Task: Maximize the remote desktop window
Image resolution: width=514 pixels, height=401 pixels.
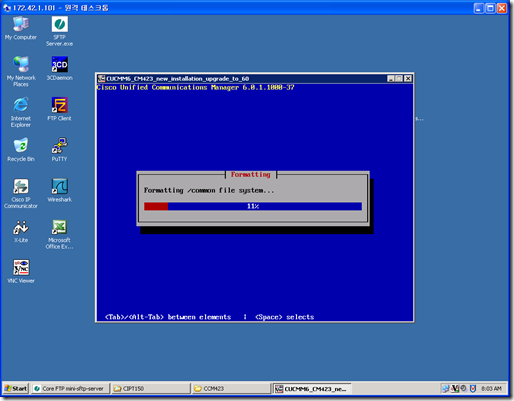Action: point(490,8)
